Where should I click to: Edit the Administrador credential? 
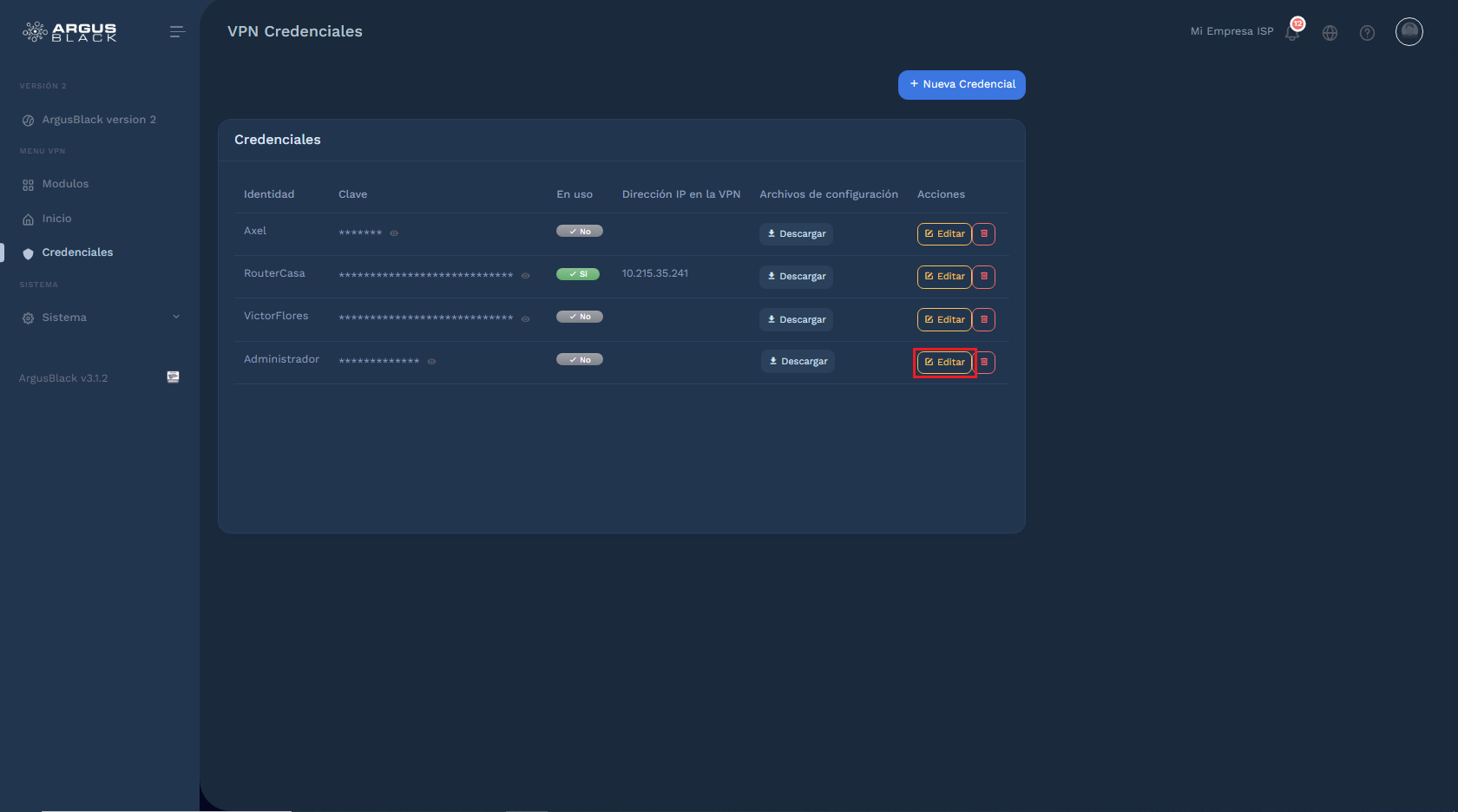[x=944, y=362]
